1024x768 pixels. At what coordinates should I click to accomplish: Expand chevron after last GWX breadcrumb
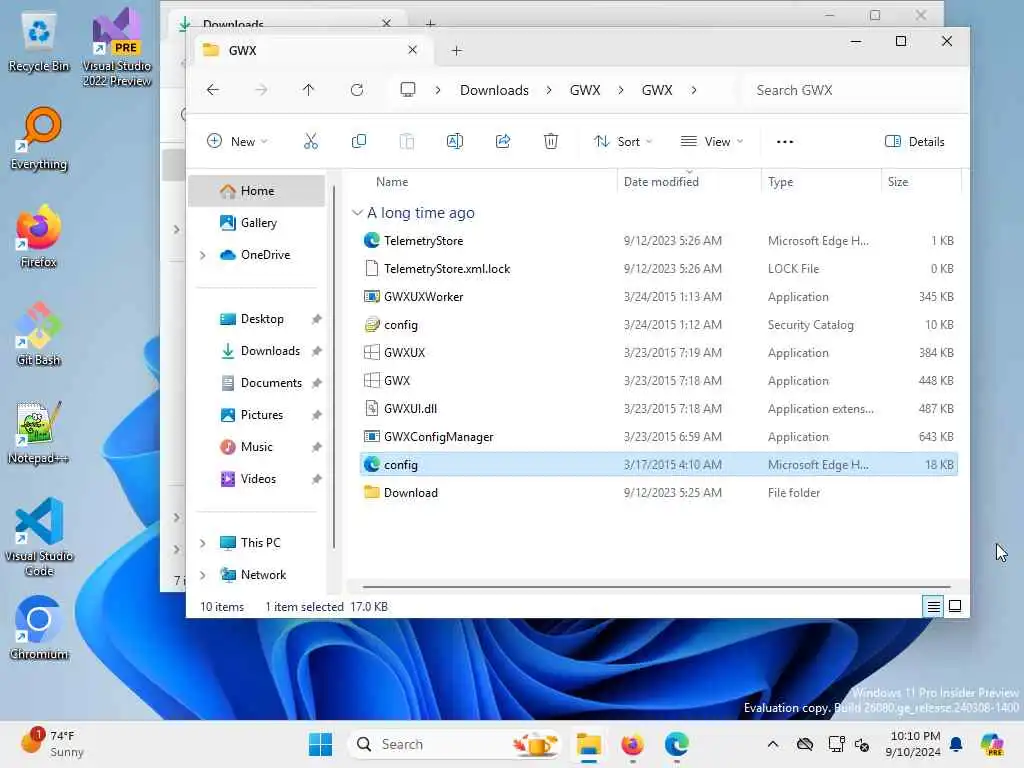694,90
